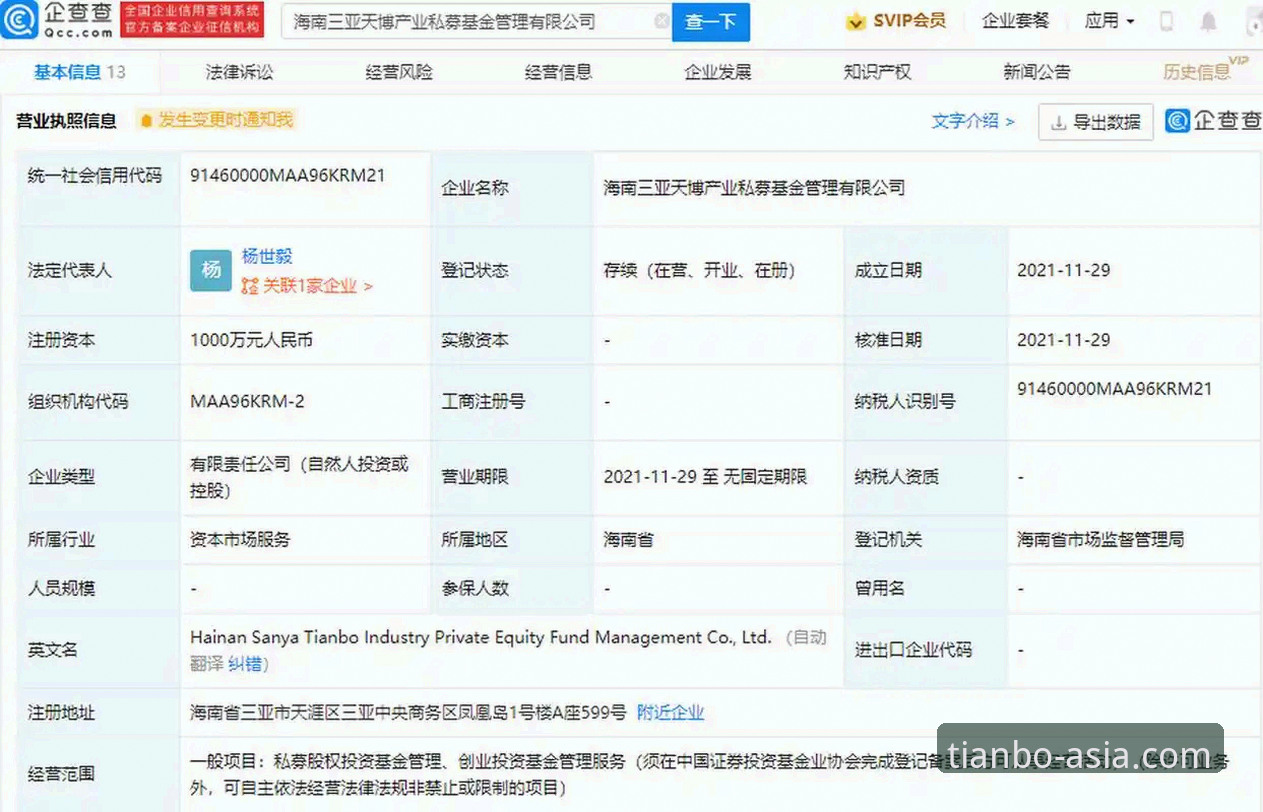1263x812 pixels.
Task: Click the 杨 avatar of legal representative
Action: coord(211,270)
